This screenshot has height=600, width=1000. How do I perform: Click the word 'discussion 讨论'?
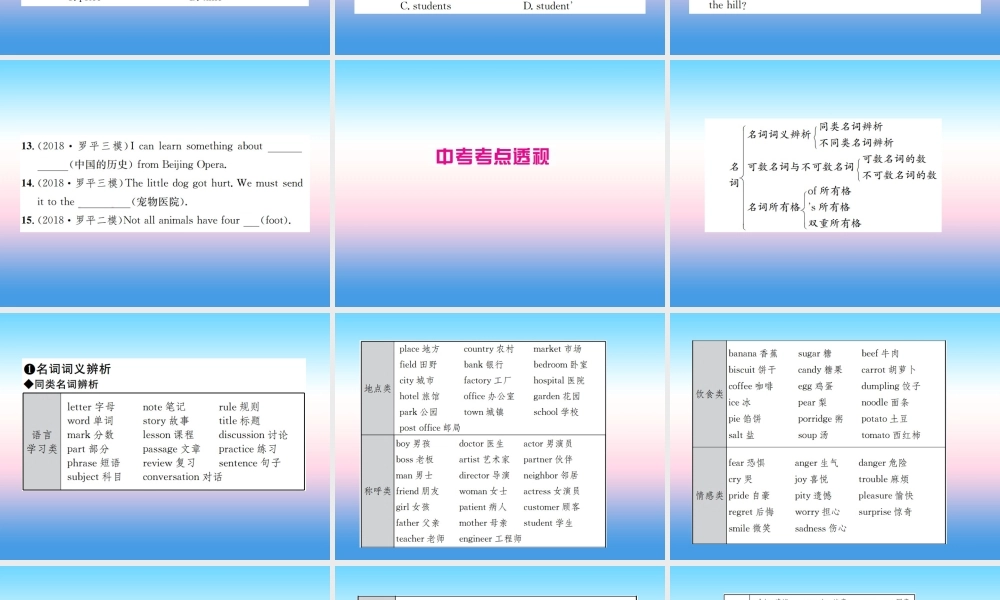[x=253, y=435]
